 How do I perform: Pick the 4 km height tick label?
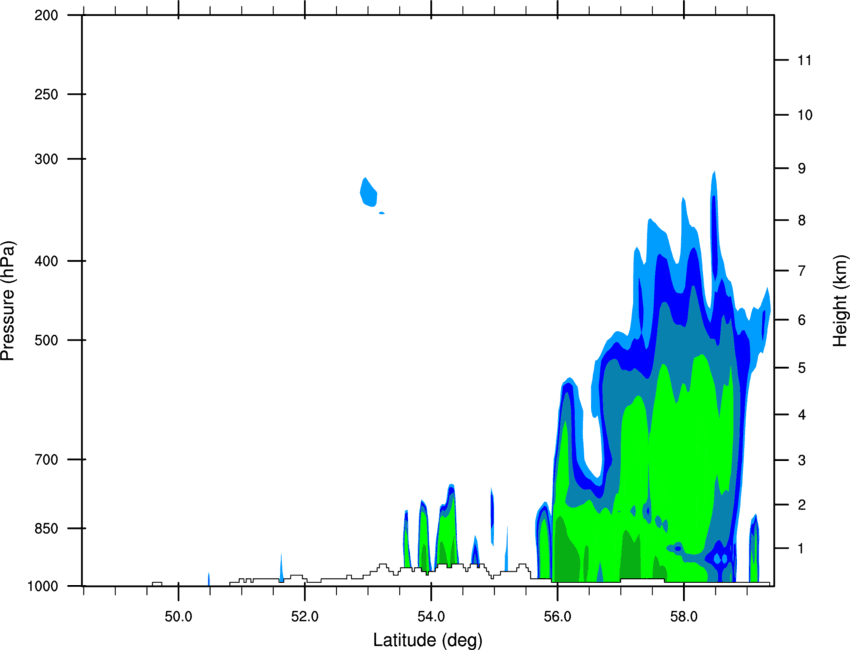tap(802, 415)
